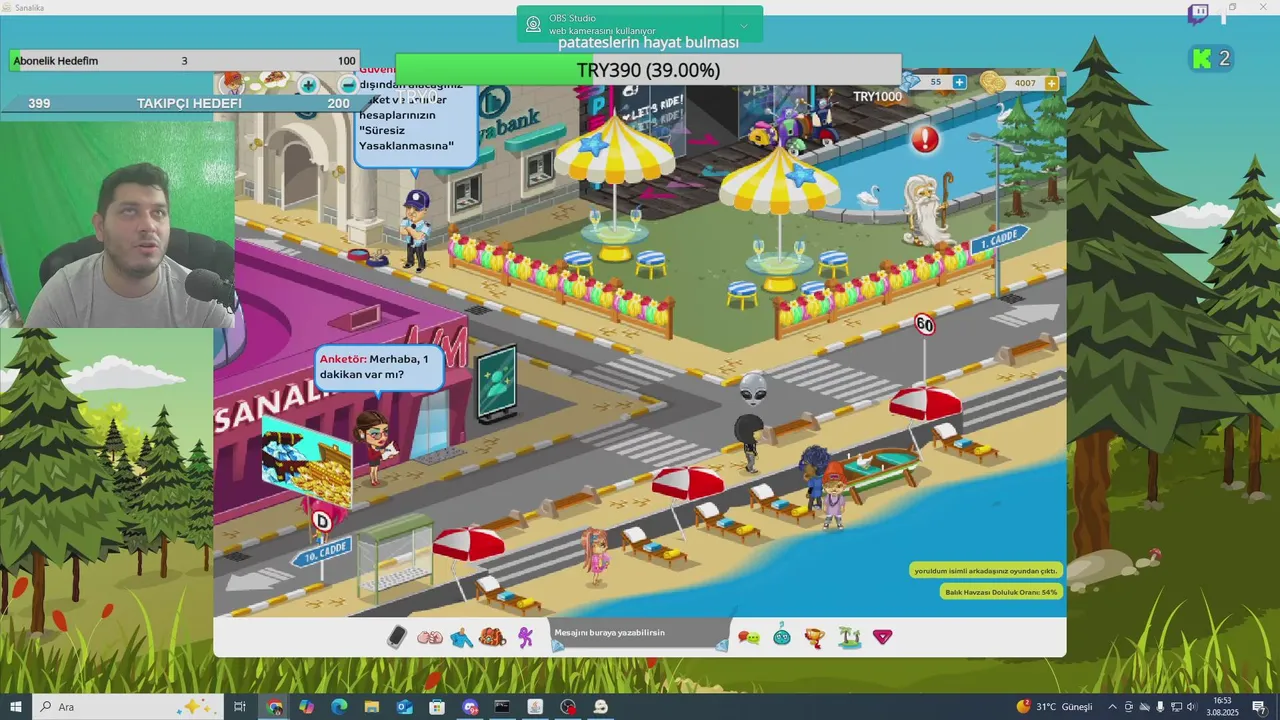The image size is (1280, 720).
Task: Click the message field in the chat bar
Action: tap(640, 634)
